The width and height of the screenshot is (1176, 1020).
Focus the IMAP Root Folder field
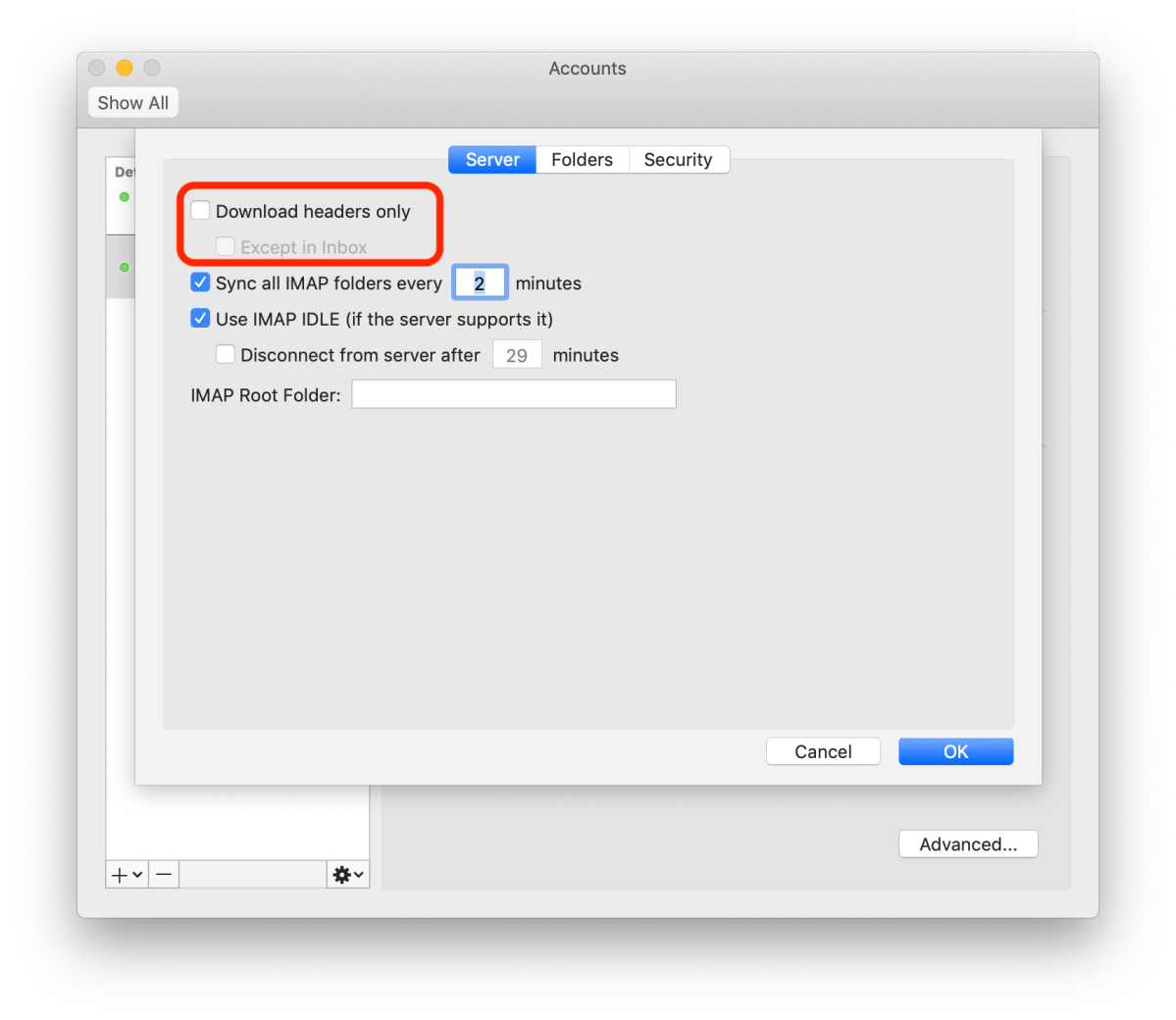click(514, 394)
